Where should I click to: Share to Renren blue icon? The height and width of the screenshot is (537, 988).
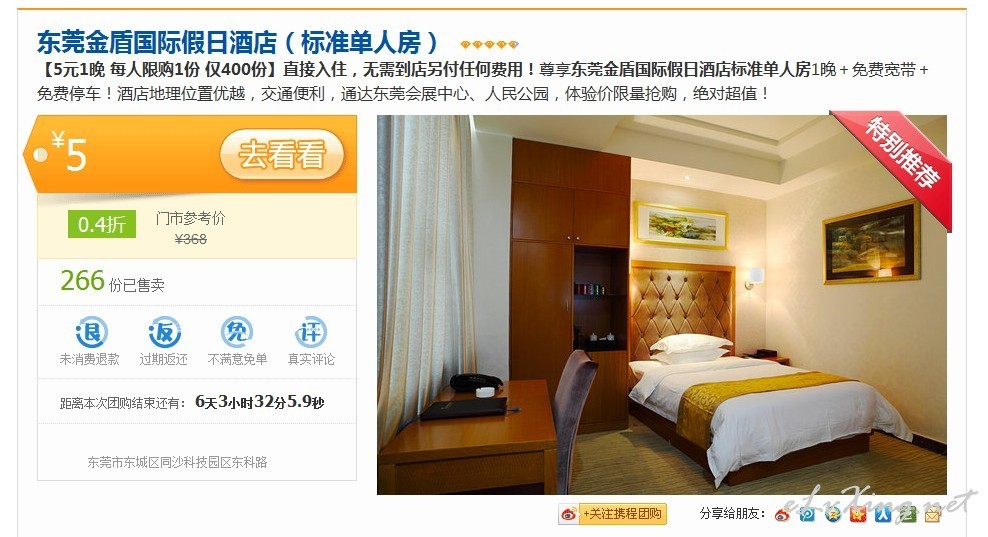pyautogui.click(x=883, y=514)
